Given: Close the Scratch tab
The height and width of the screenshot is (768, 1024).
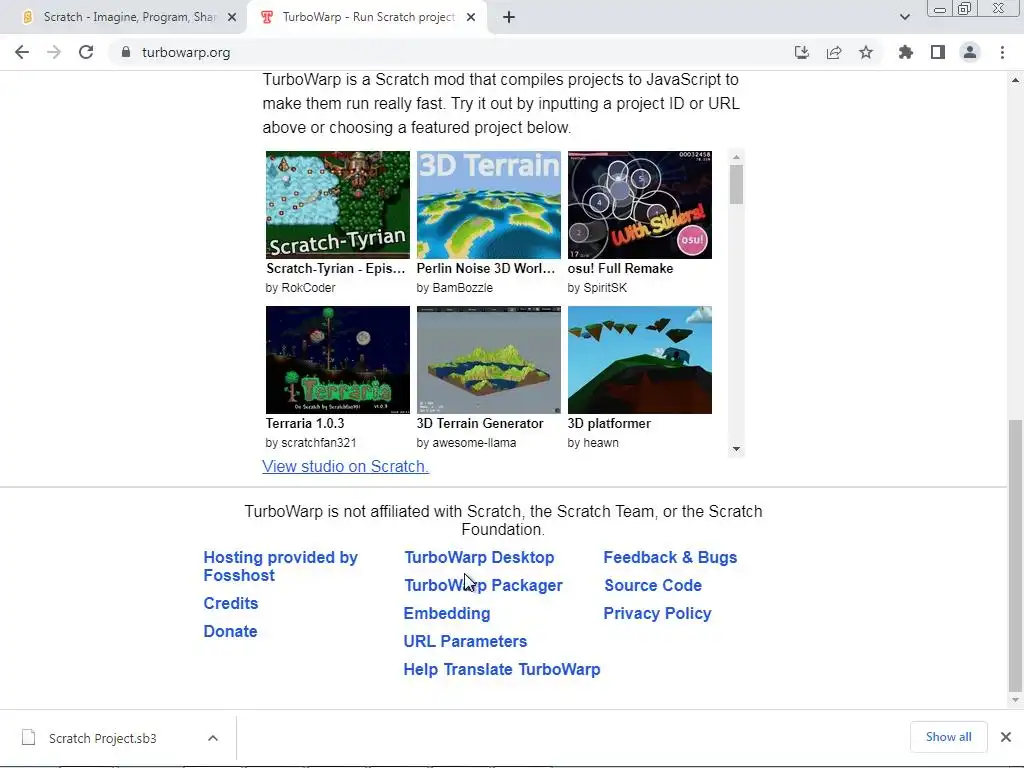Looking at the screenshot, I should click(x=232, y=17).
